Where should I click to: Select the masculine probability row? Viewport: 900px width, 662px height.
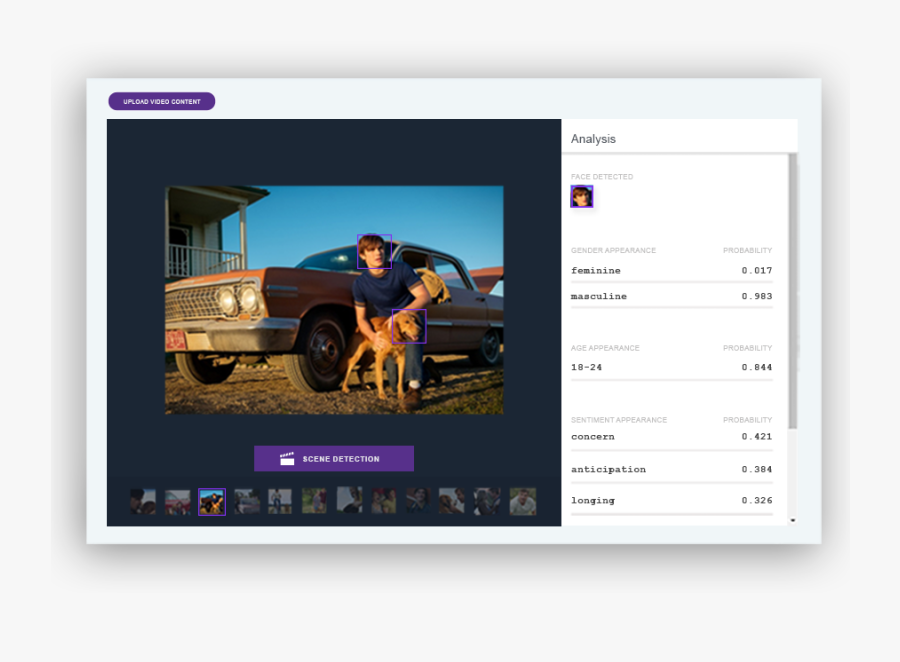pos(671,296)
